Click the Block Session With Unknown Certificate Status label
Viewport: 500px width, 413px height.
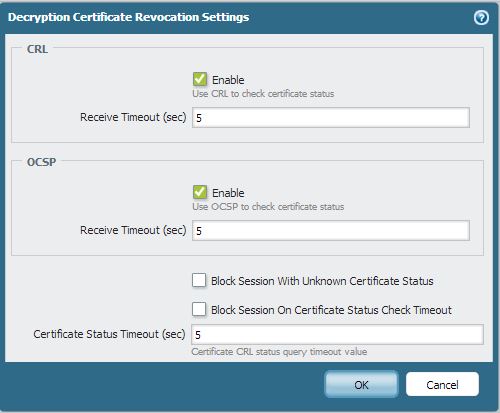(x=322, y=281)
